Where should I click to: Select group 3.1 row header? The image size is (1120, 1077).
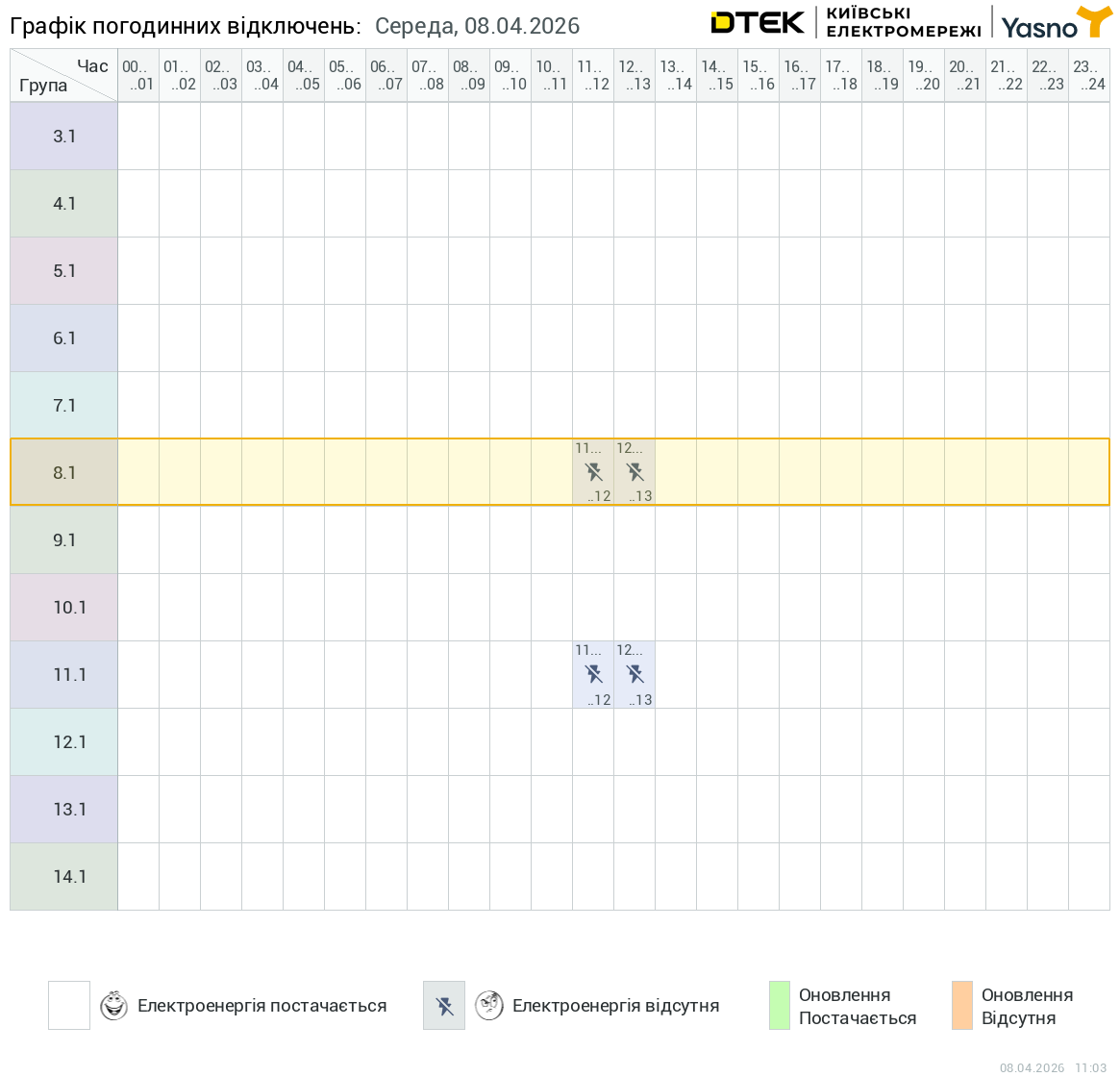click(64, 136)
